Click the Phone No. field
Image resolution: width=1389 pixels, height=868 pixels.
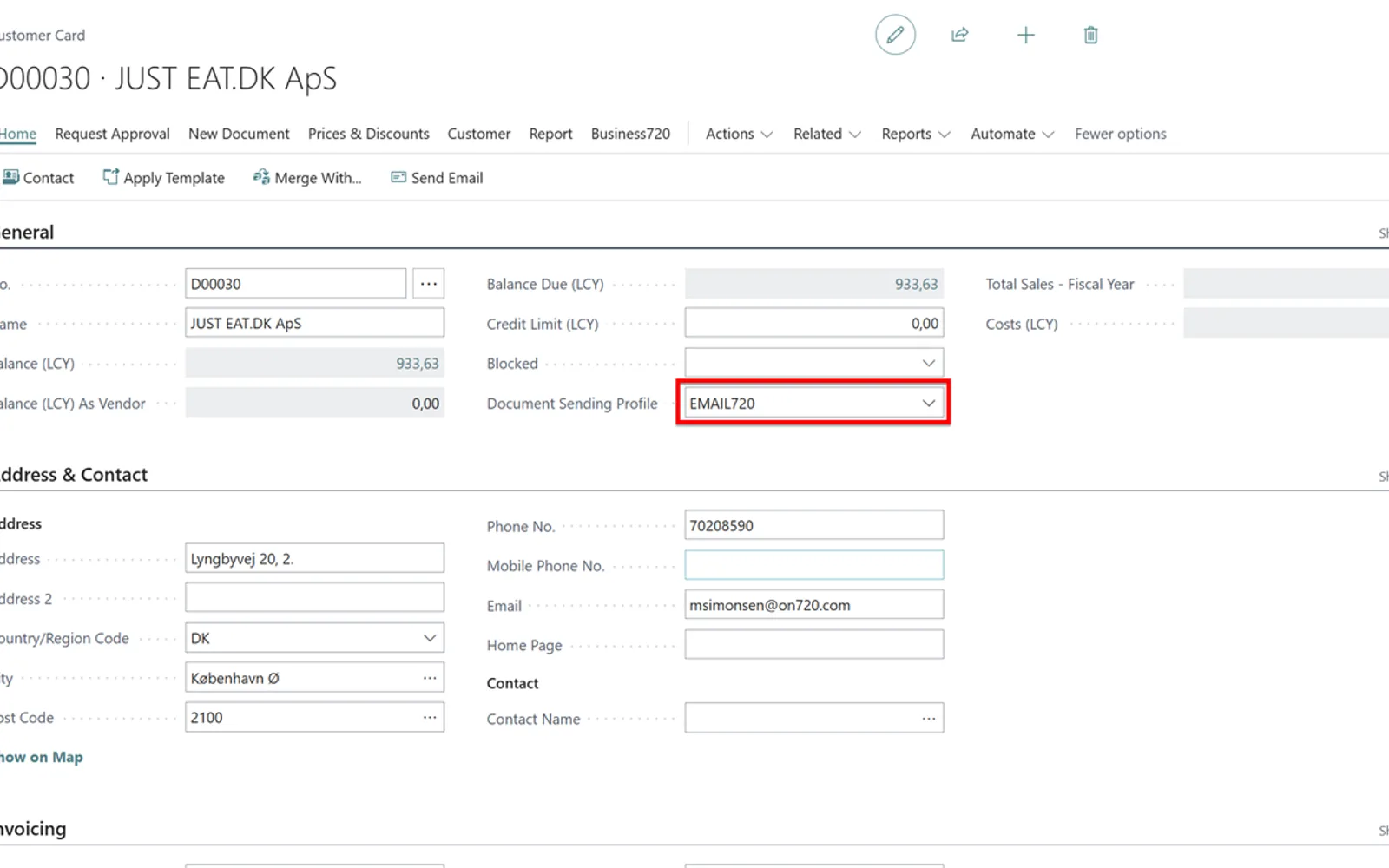(x=813, y=525)
